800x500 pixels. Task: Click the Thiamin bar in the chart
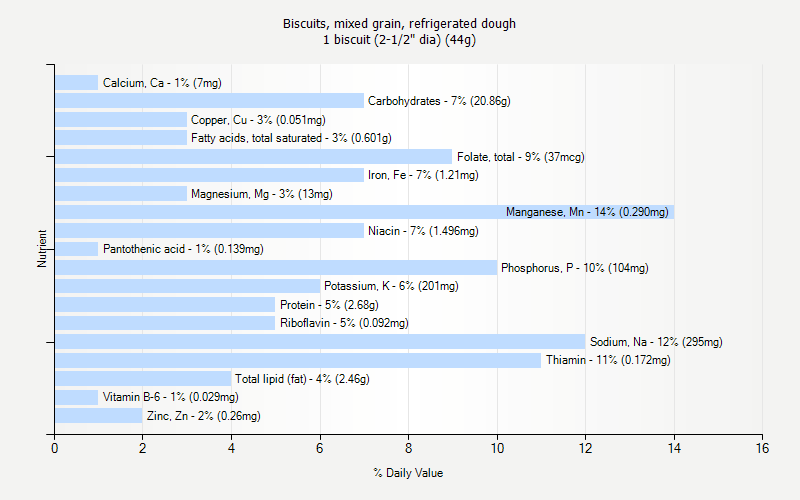(298, 360)
